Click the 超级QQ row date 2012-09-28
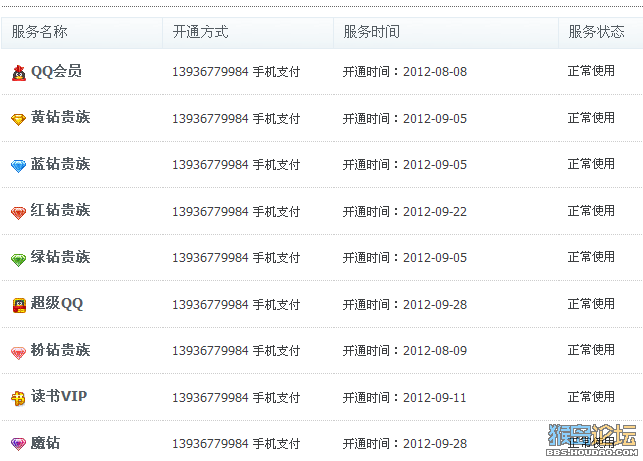Viewport: 643px width, 461px height. click(x=435, y=305)
